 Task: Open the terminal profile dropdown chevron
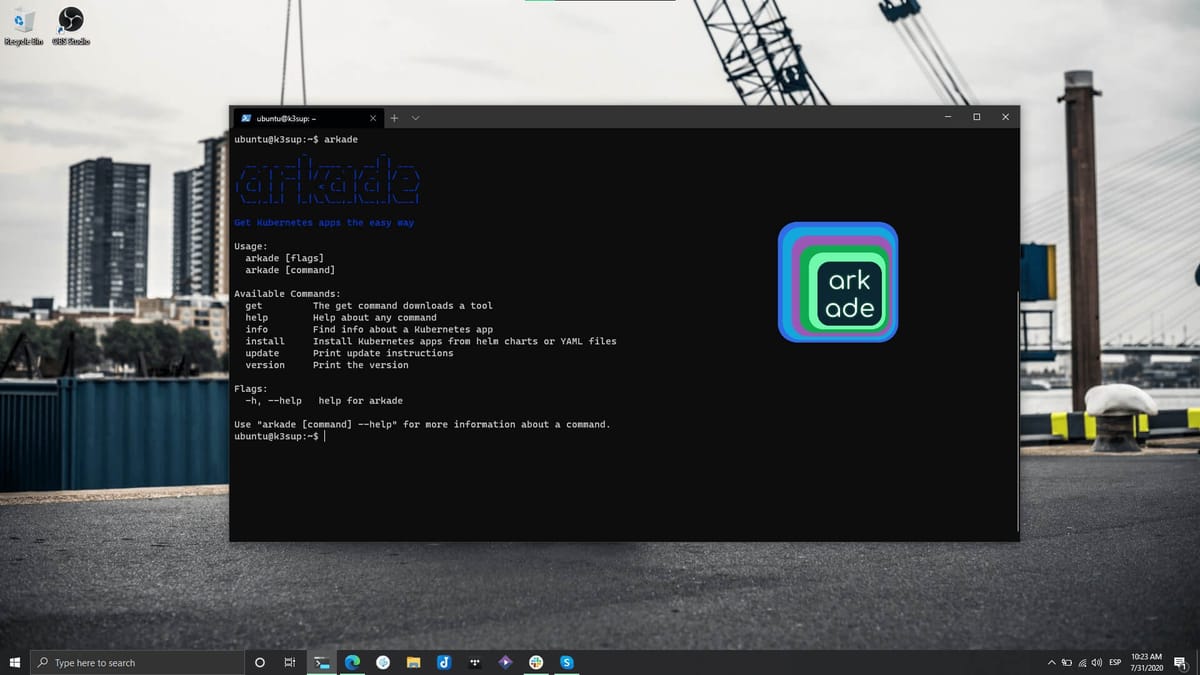pyautogui.click(x=415, y=118)
